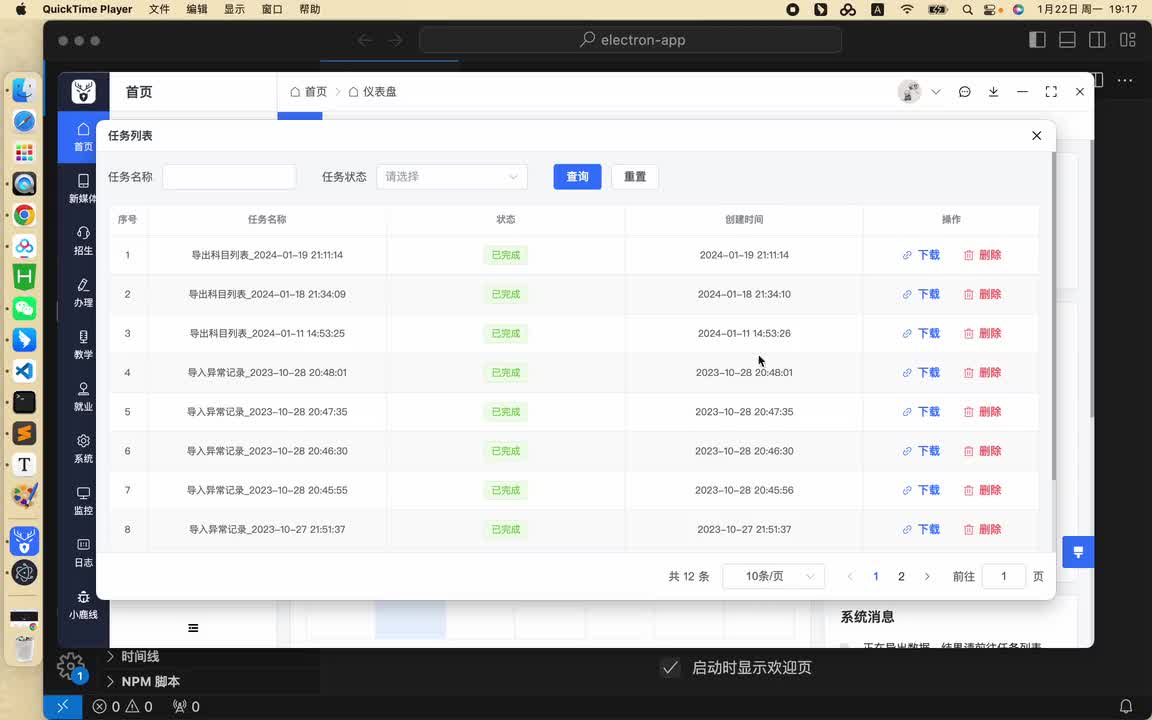This screenshot has height=720, width=1152.
Task: Delete task 导入异常记录_2023-10-27 21:51:37
Action: pos(982,529)
